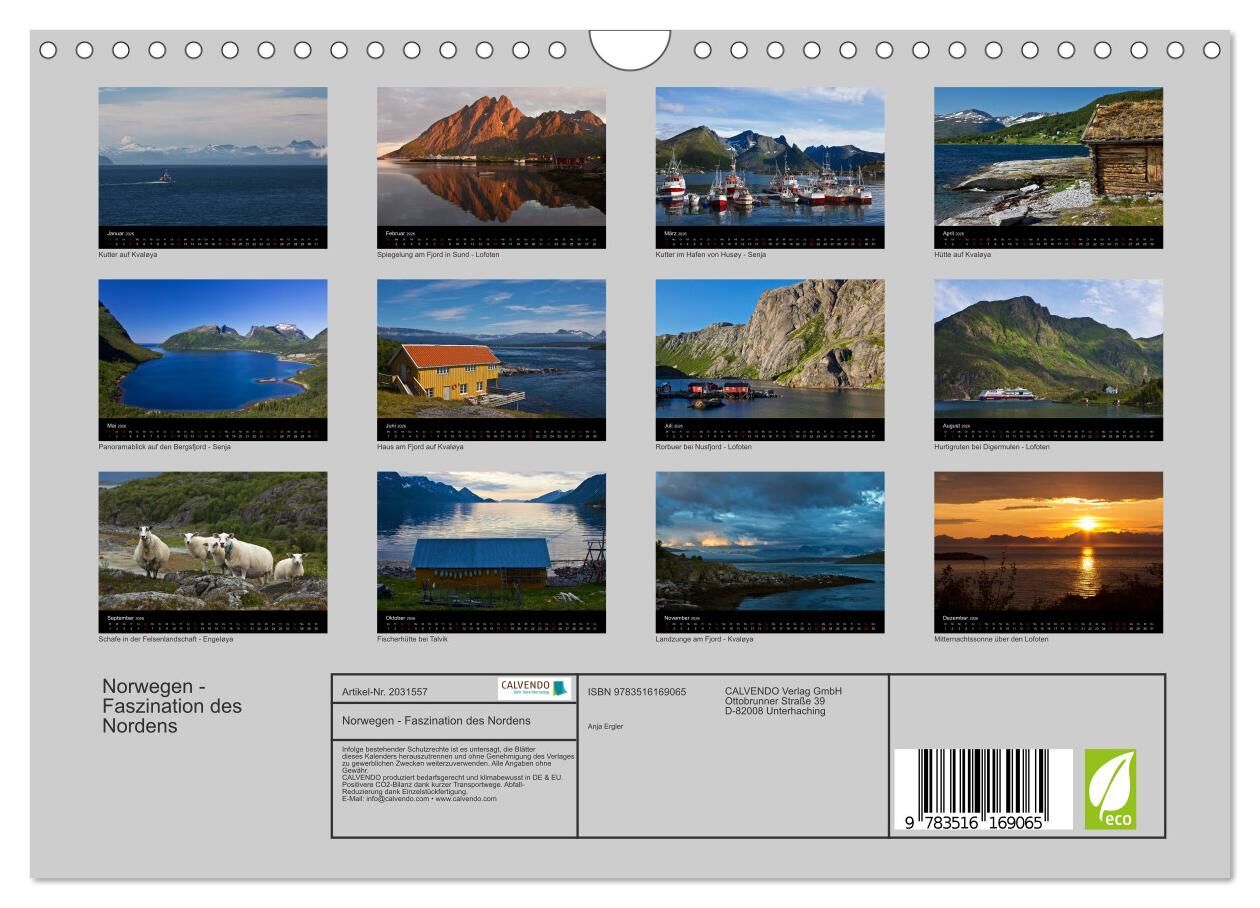Screen dimensions: 1260x908
Task: Click the green eco leaf icon
Action: tap(1110, 789)
